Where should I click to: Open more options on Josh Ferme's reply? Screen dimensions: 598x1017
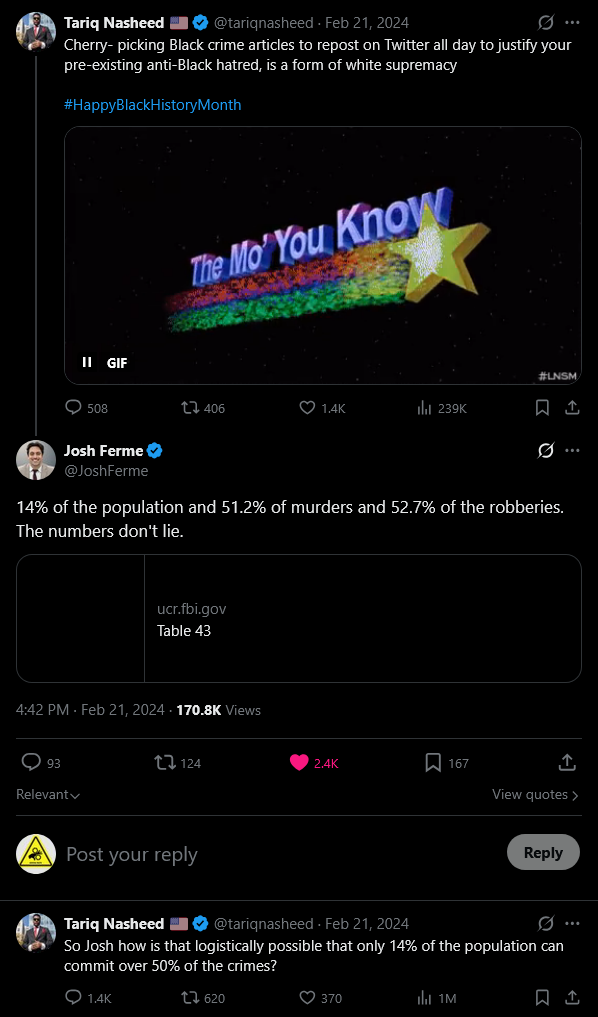(x=572, y=450)
